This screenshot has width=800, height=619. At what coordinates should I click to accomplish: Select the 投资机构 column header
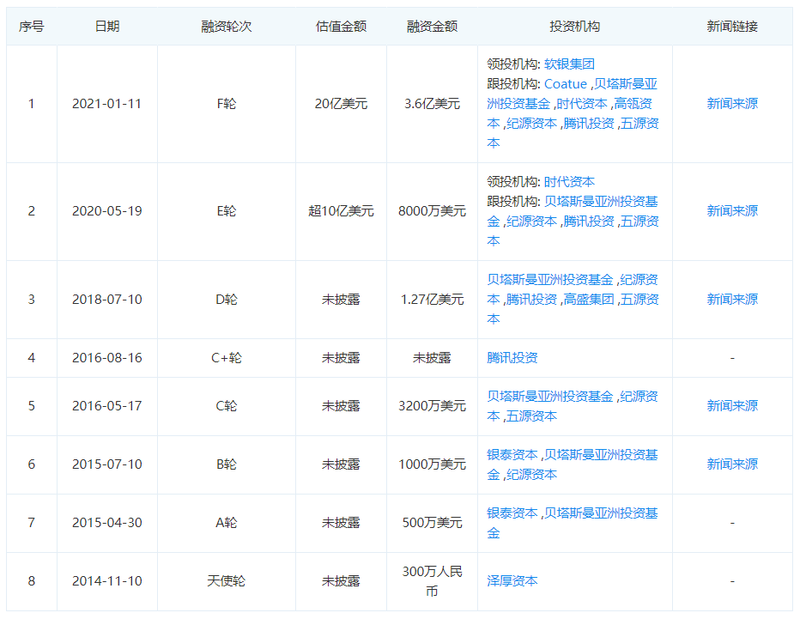[x=574, y=27]
